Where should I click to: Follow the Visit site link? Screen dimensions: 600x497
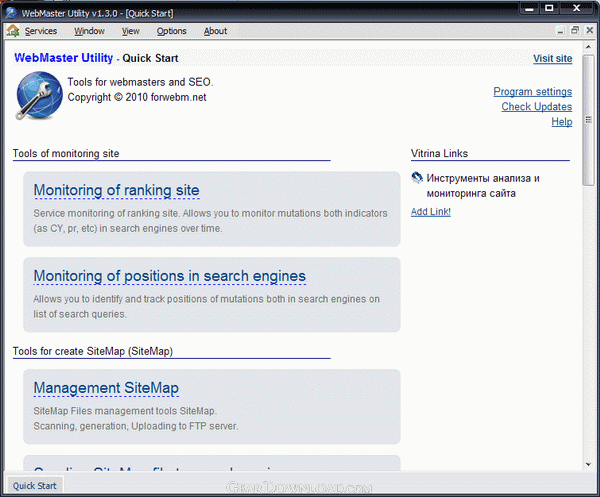point(553,59)
